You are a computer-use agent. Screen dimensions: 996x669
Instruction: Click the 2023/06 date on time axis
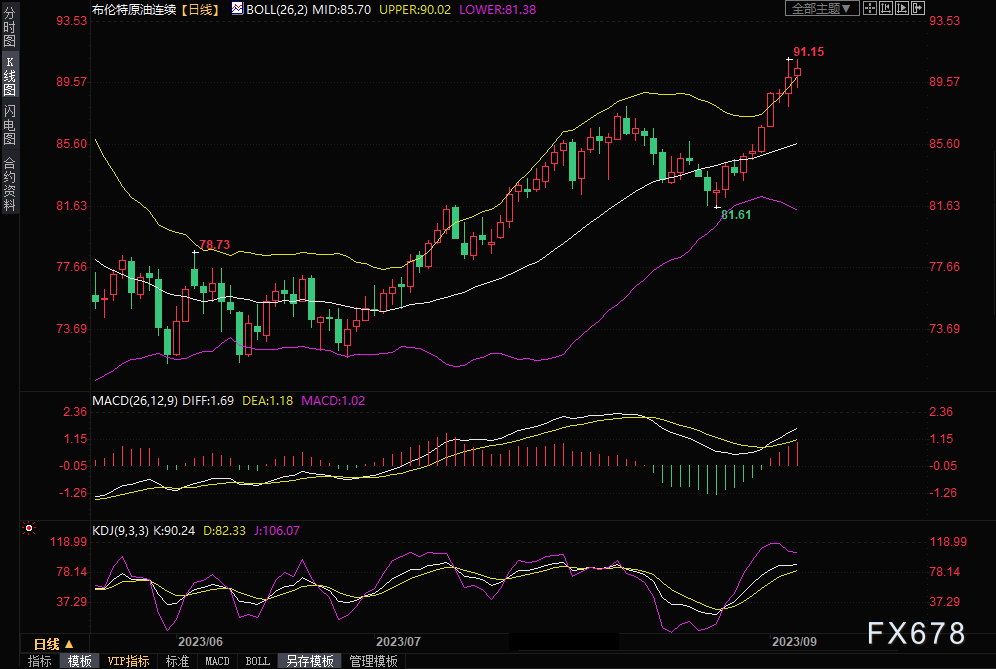click(x=200, y=642)
